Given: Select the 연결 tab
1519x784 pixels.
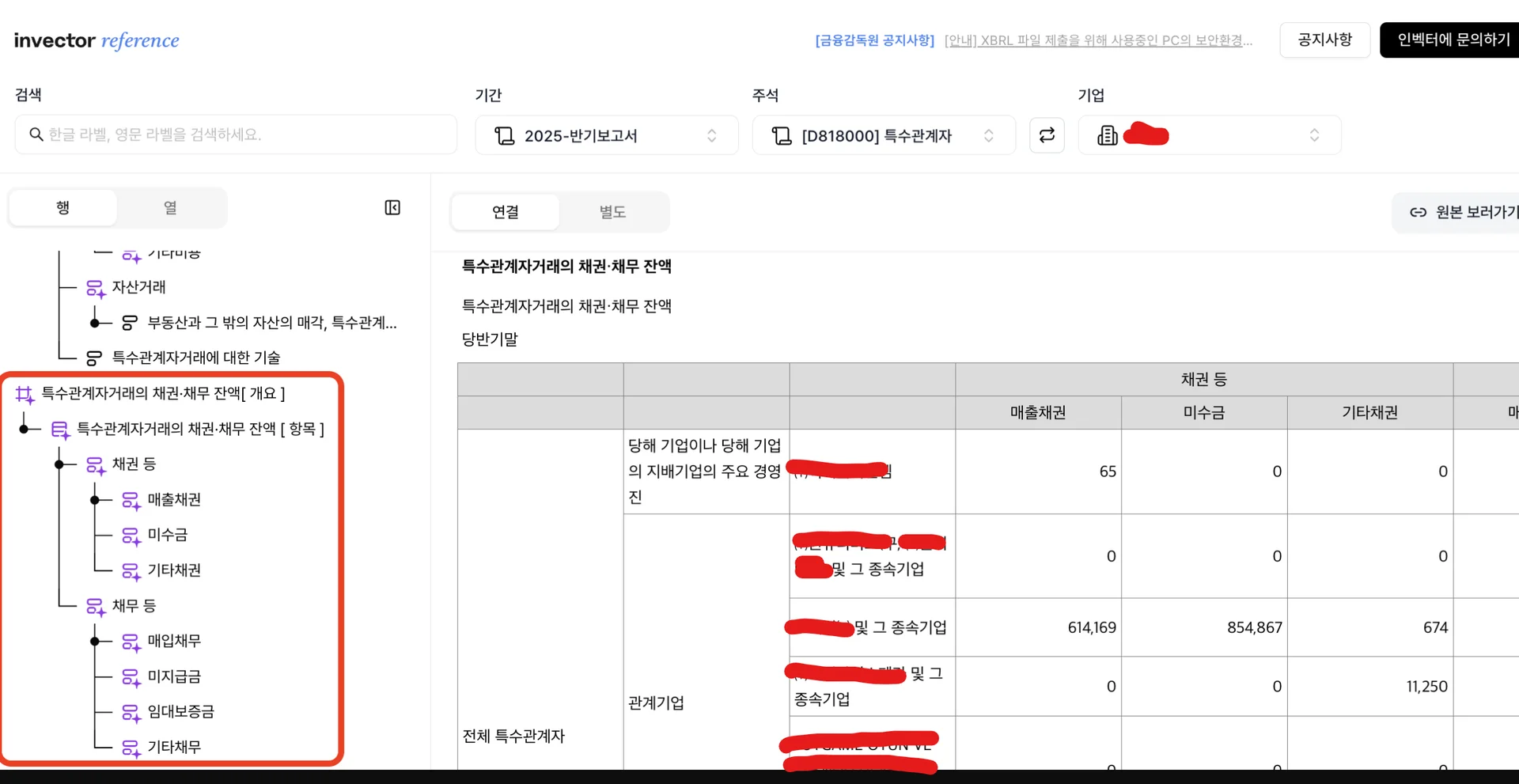Looking at the screenshot, I should (x=506, y=212).
